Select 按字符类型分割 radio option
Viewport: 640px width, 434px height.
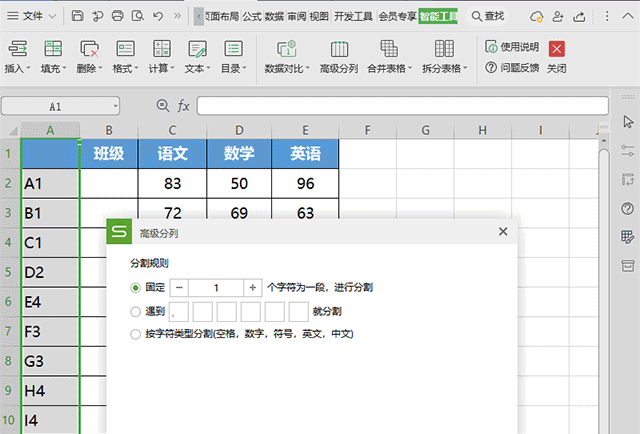[136, 335]
